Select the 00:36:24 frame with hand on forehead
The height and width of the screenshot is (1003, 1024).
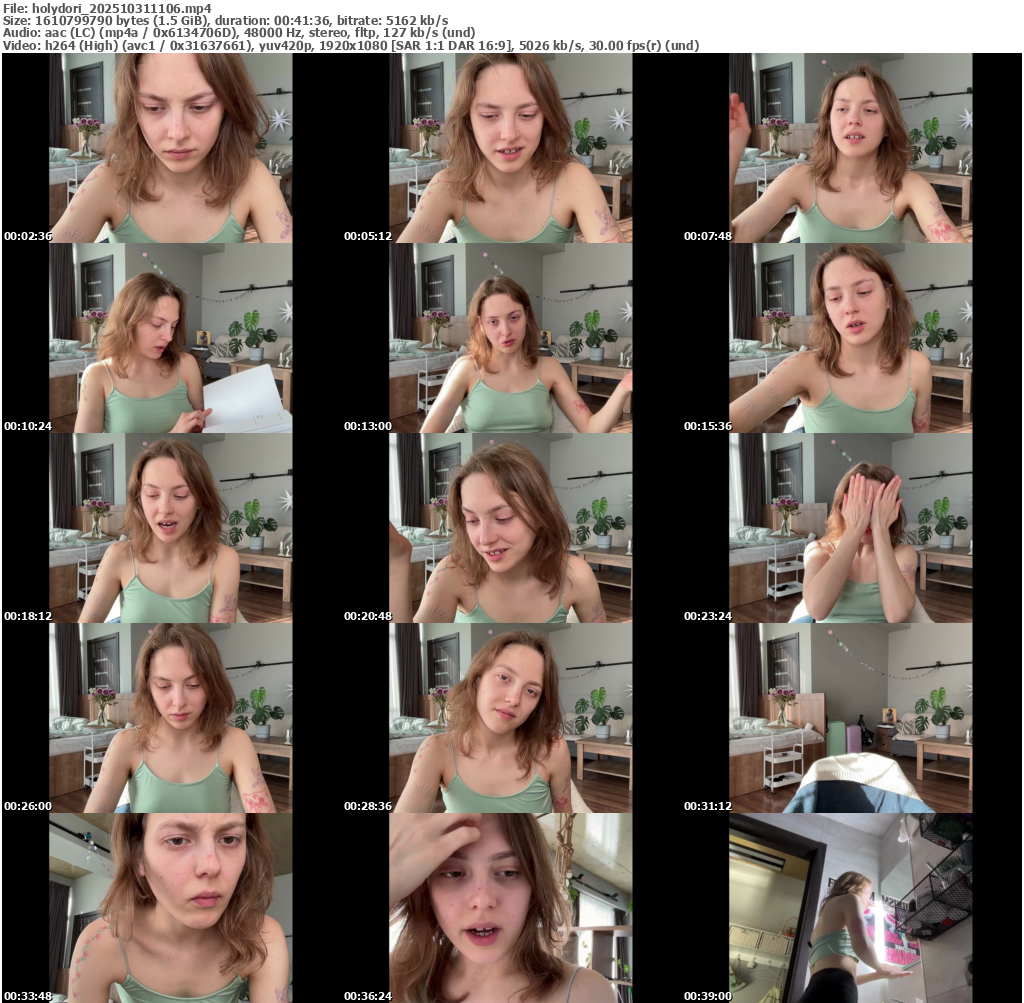point(511,907)
